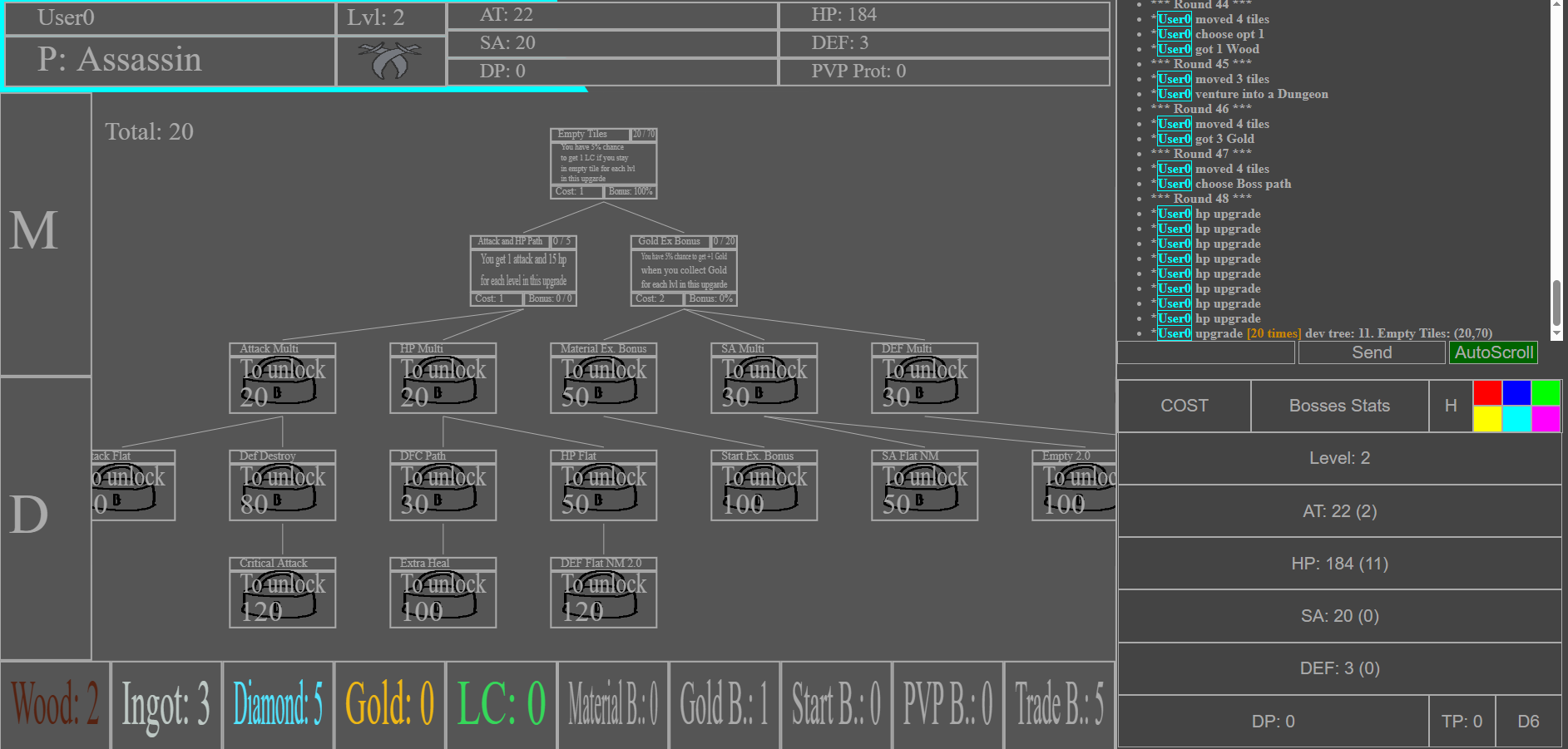Screen dimensions: 1568x749
Task: Open the COST panel
Action: pos(1184,406)
